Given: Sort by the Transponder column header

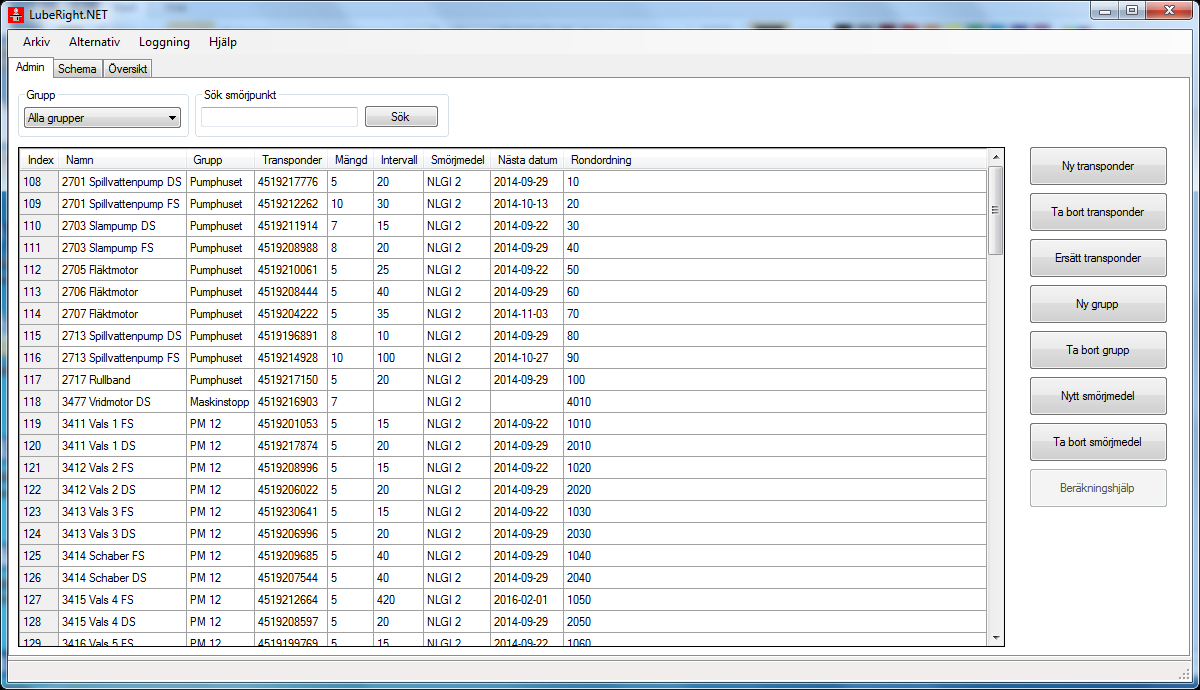Looking at the screenshot, I should [291, 160].
